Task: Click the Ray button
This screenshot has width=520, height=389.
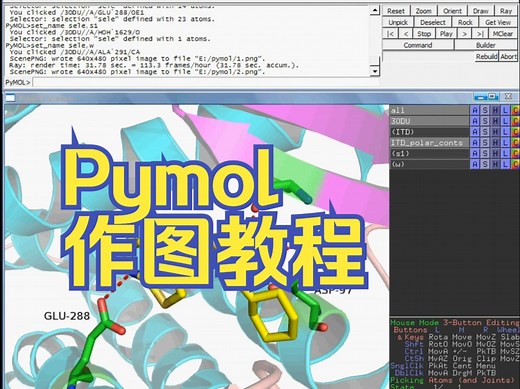Action: tap(506, 11)
